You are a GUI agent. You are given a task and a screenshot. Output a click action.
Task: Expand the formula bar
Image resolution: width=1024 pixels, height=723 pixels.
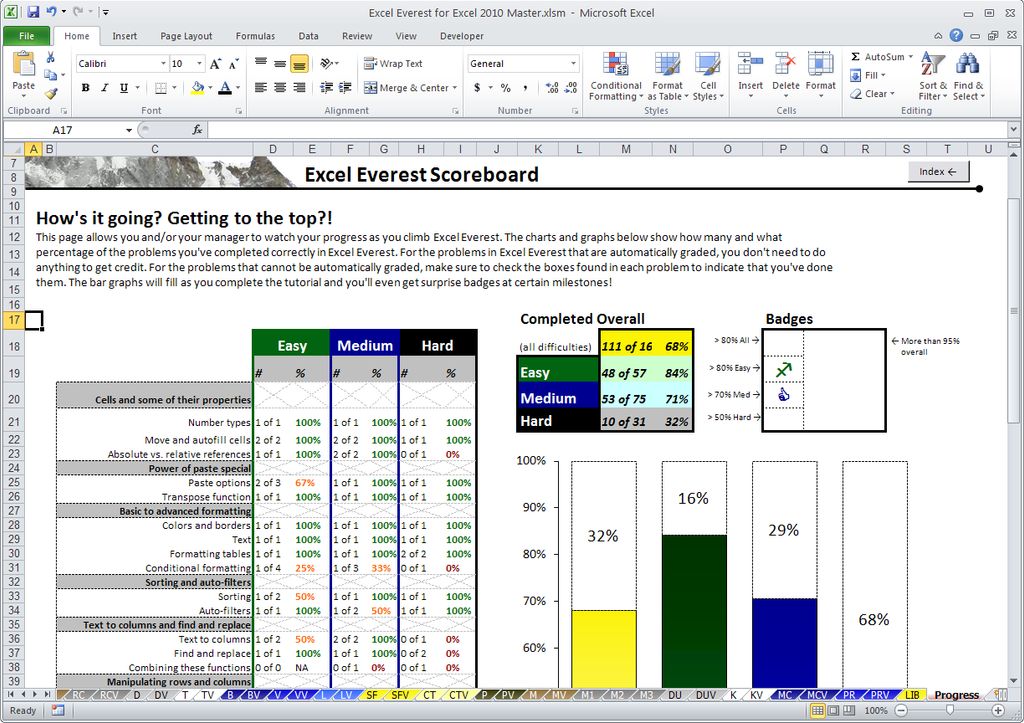coord(1013,129)
